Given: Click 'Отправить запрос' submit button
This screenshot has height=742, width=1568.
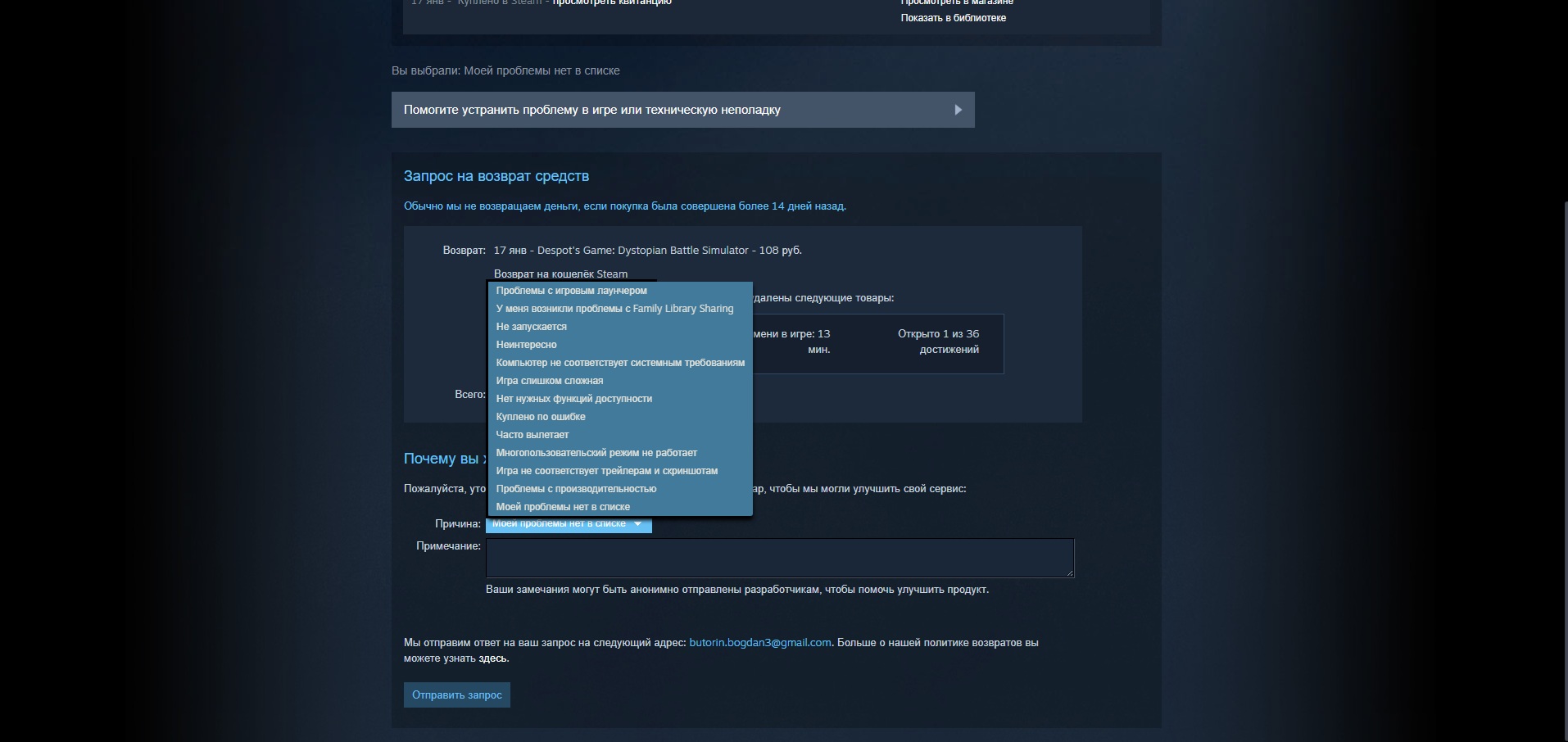Looking at the screenshot, I should [456, 695].
